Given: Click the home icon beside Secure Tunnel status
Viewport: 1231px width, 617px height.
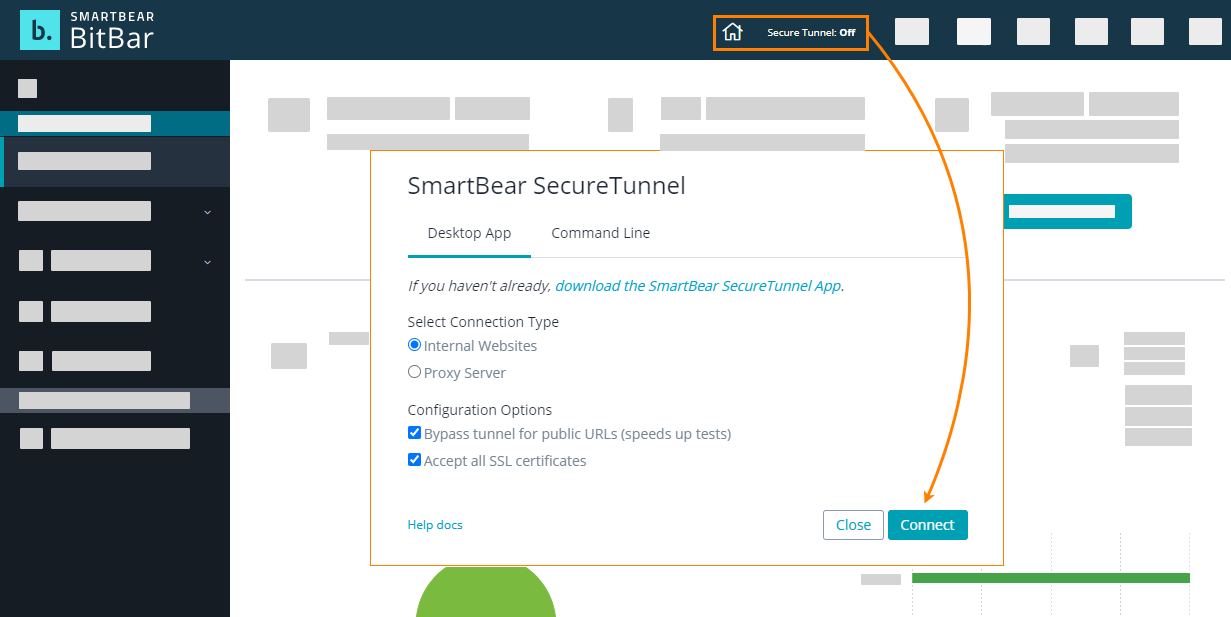Looking at the screenshot, I should click(733, 32).
